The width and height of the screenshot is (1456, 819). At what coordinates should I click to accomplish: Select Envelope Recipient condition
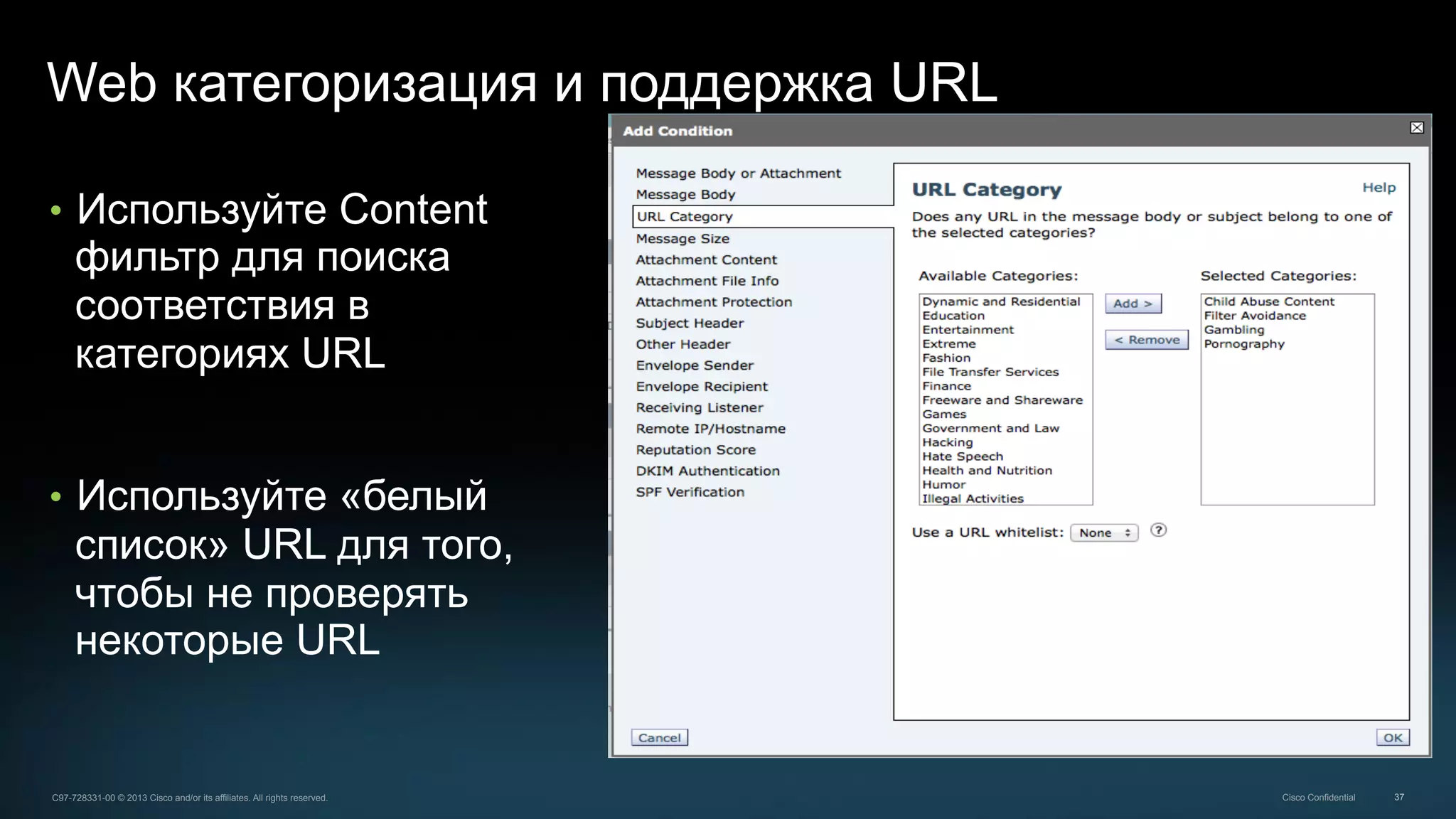tap(702, 387)
